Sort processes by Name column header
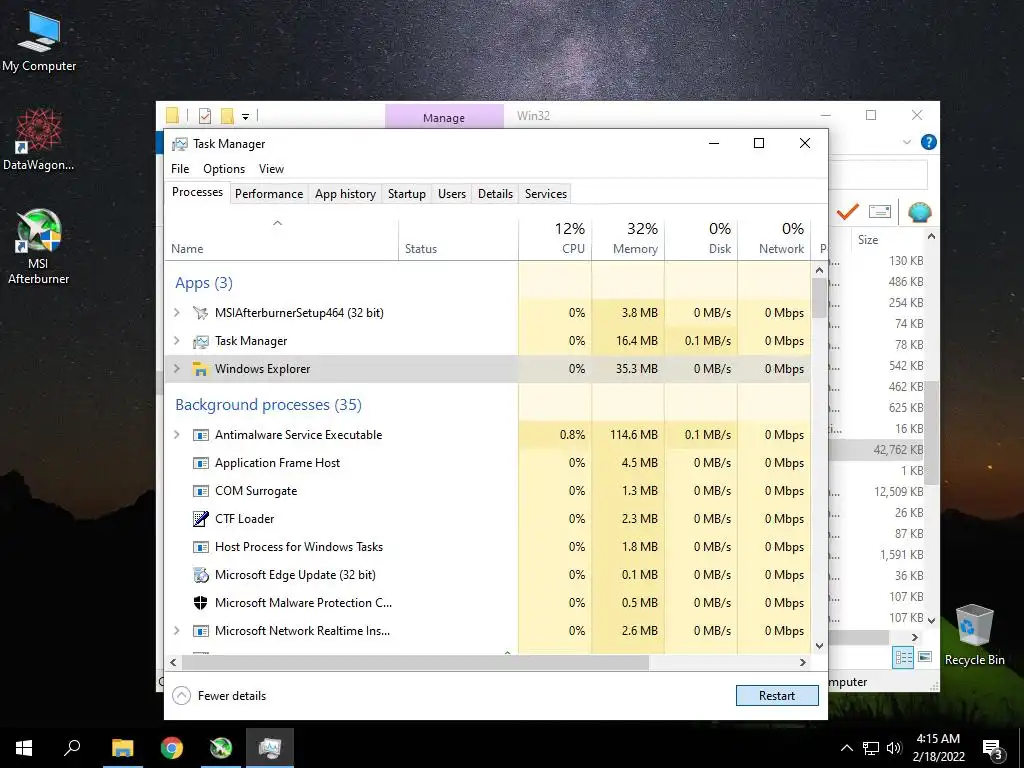 pos(281,238)
